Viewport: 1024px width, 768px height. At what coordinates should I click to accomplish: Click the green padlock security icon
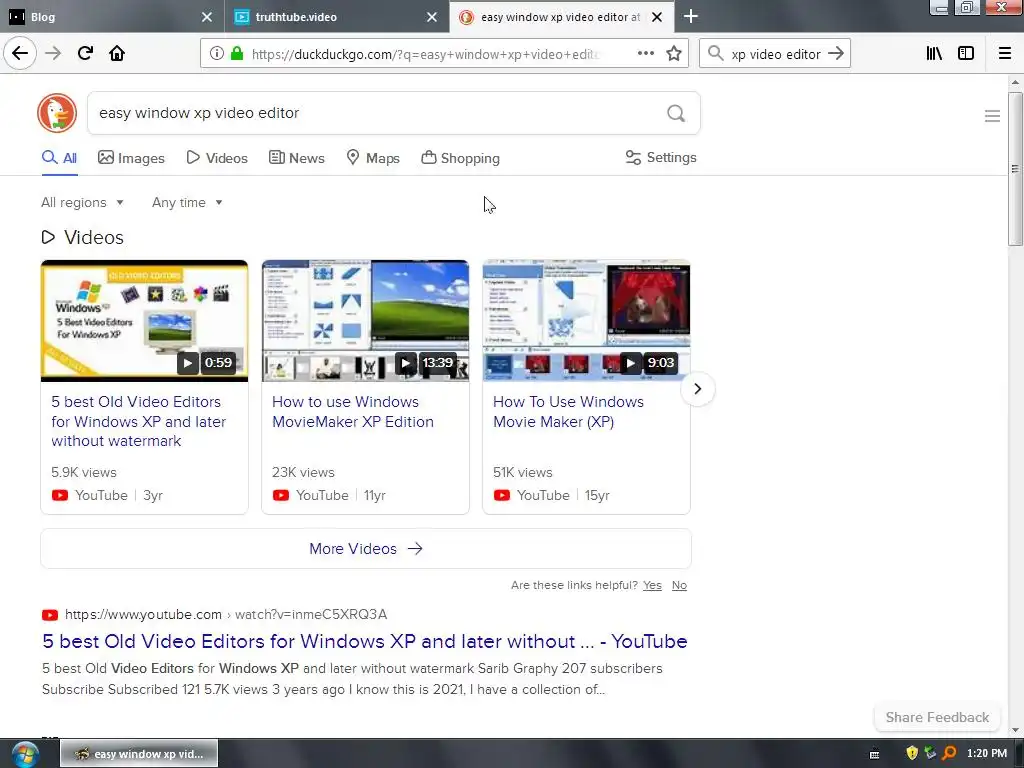pyautogui.click(x=237, y=54)
